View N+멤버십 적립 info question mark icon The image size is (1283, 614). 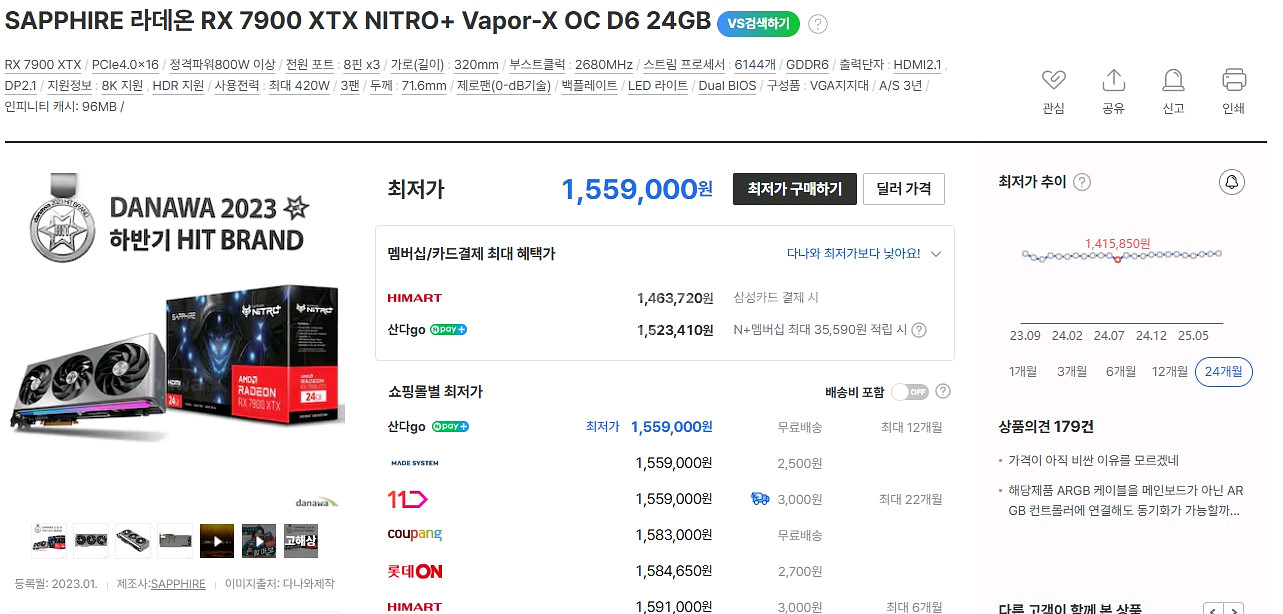click(919, 330)
